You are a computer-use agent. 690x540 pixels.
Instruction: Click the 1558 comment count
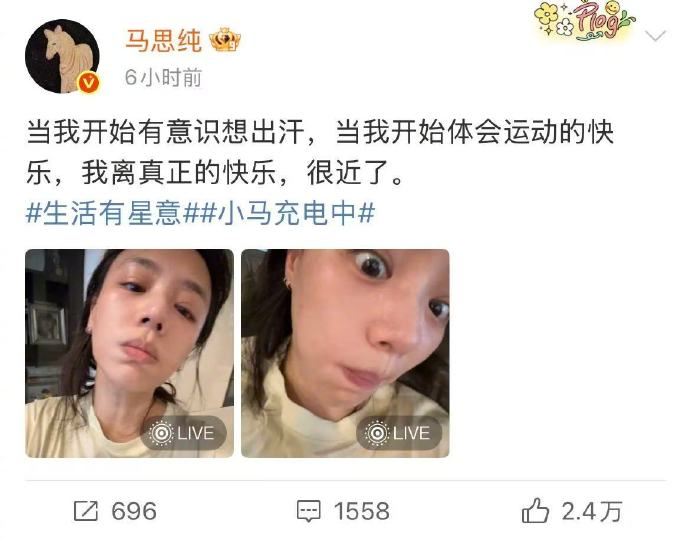click(x=361, y=511)
